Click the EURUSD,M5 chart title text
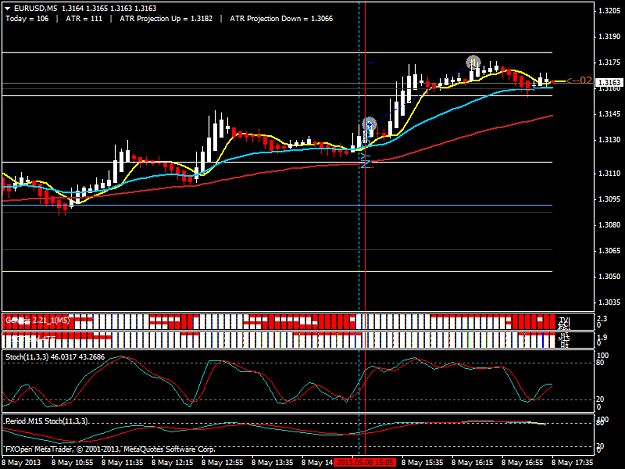This screenshot has width=625, height=469. pyautogui.click(x=35, y=8)
